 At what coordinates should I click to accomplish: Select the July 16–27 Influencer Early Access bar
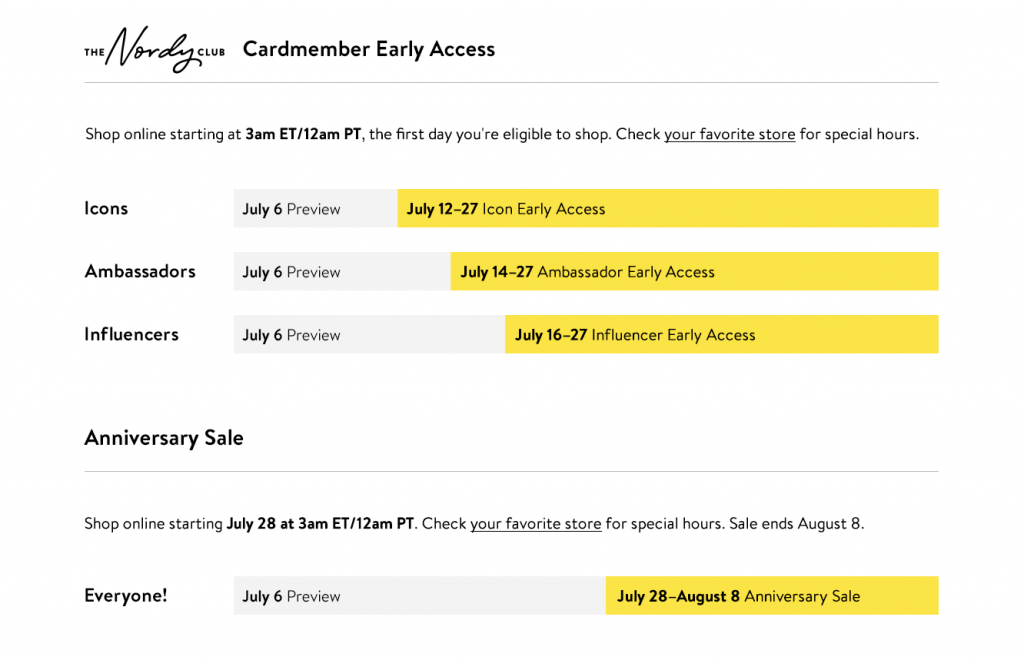(722, 334)
